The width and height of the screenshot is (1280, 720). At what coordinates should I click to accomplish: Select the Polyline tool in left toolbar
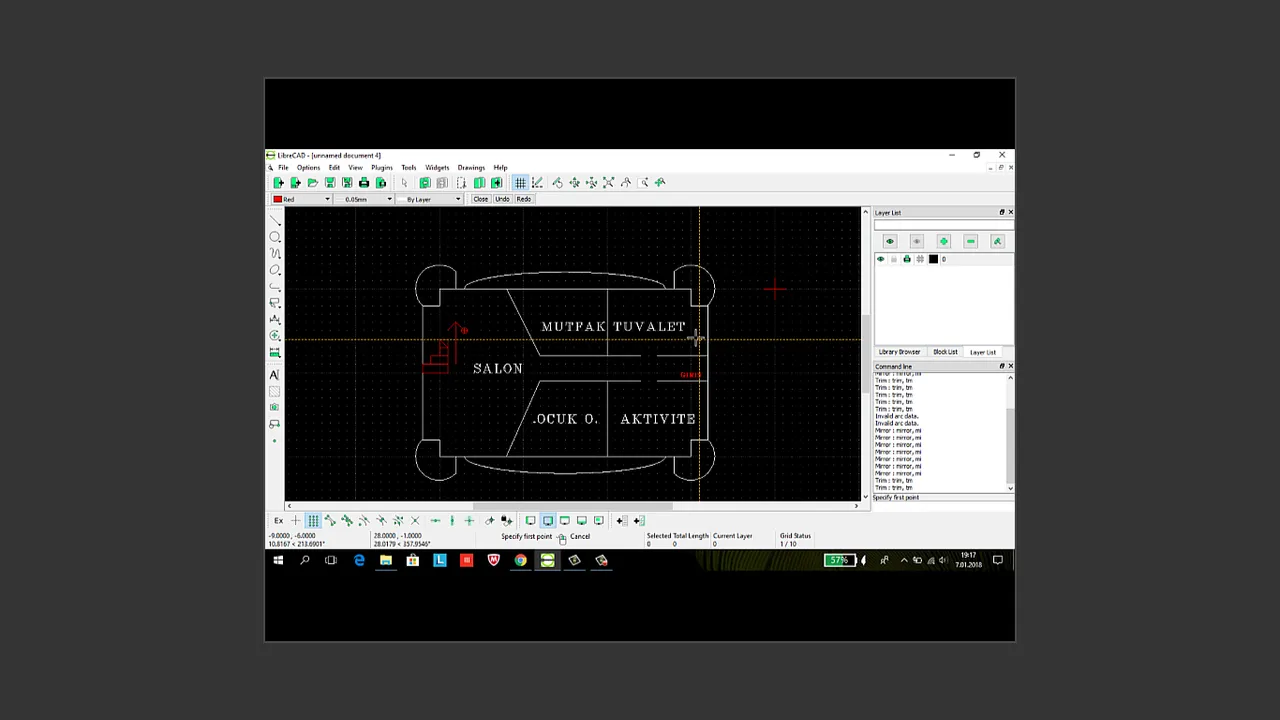(275, 288)
